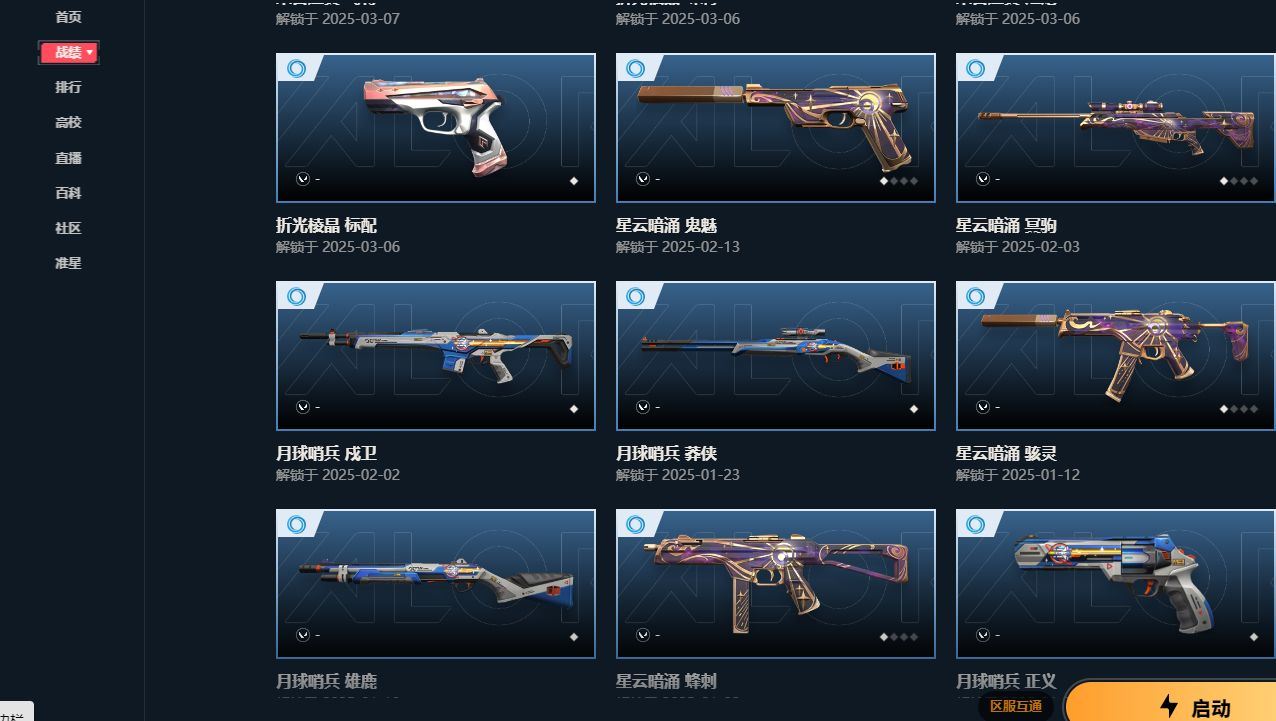
Task: Select the 星云暗涌 冥驹 sniper skin thumbnail
Action: pos(1116,128)
